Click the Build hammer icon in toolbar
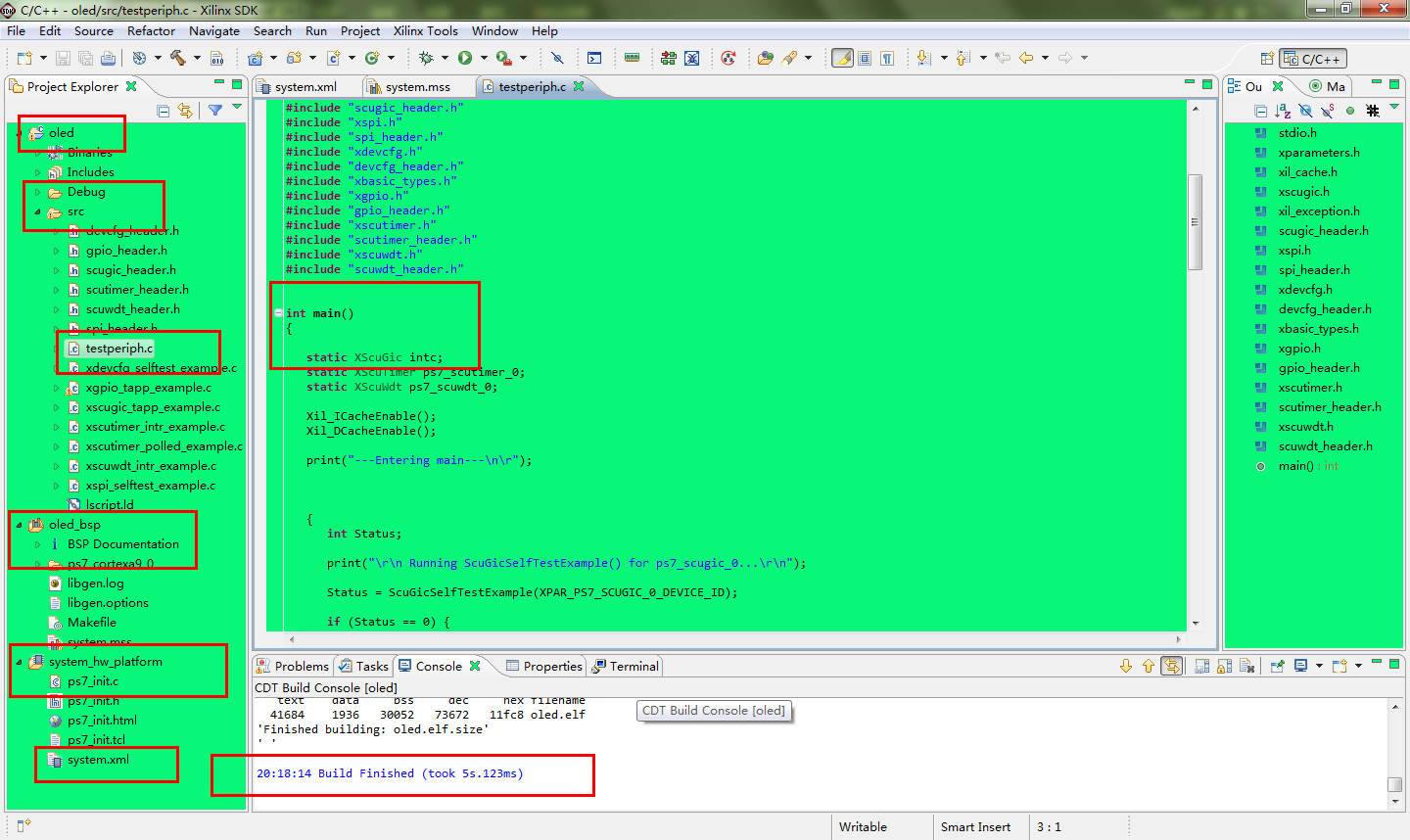The width and height of the screenshot is (1410, 840). pos(178,58)
